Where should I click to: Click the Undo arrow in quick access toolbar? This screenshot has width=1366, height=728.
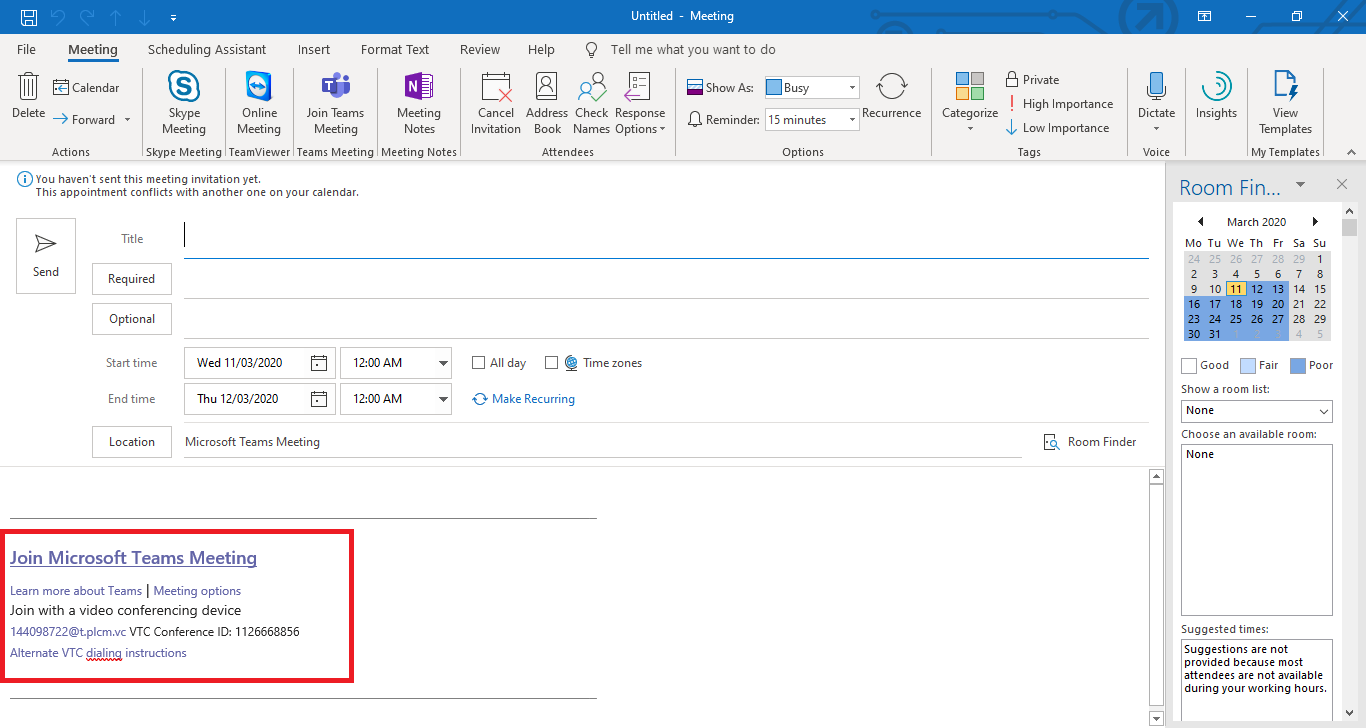(58, 17)
